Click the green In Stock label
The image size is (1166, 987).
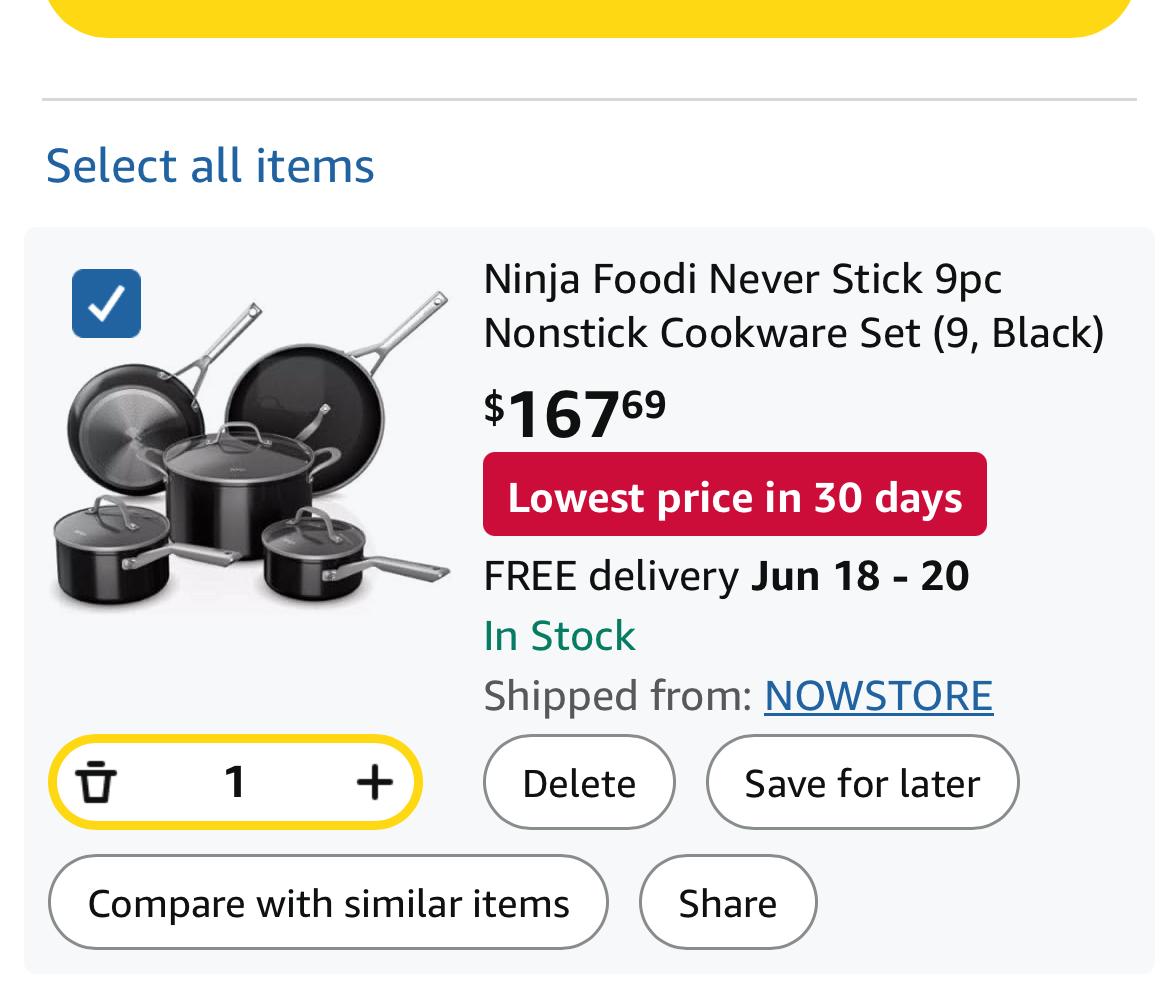tap(559, 636)
